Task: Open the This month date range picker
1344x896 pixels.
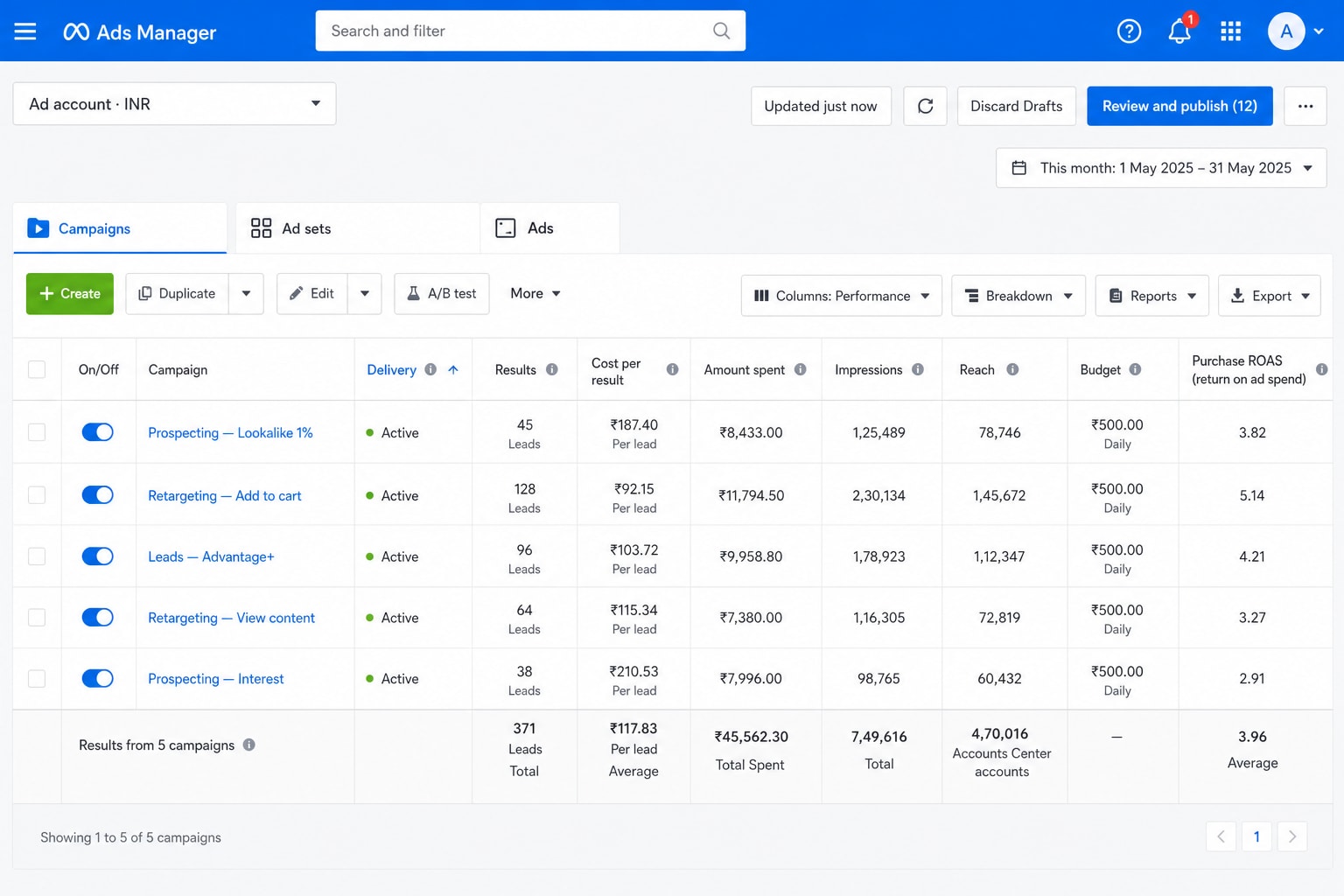Action: [1161, 168]
